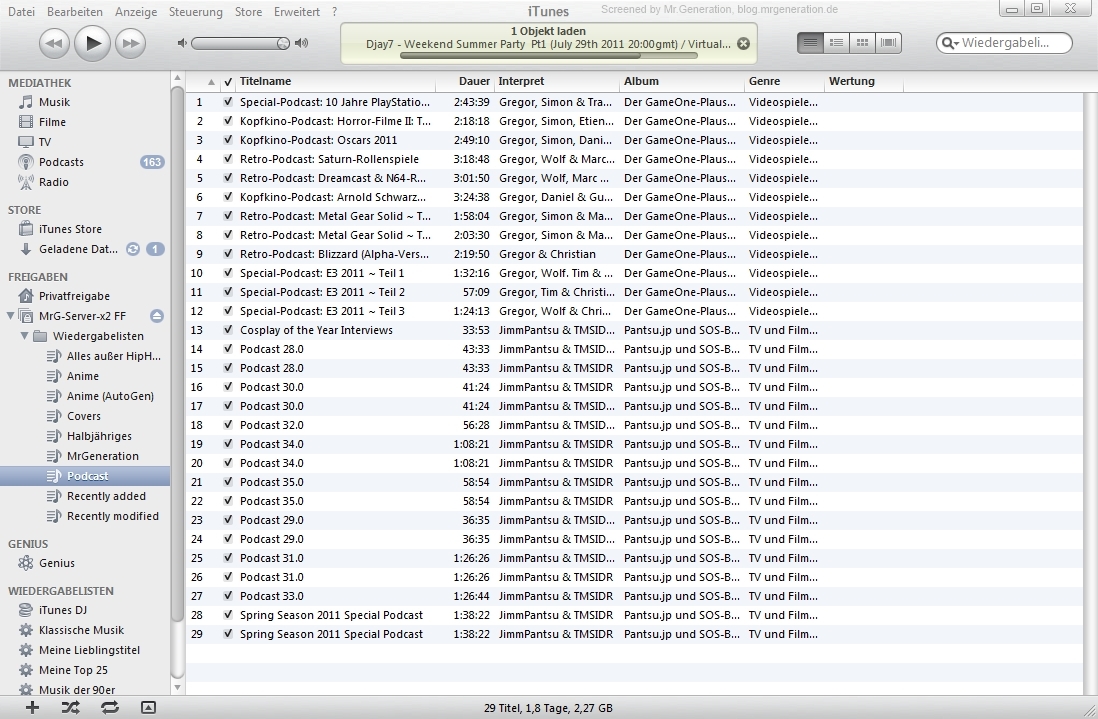Click the download progress bar

tap(548, 56)
